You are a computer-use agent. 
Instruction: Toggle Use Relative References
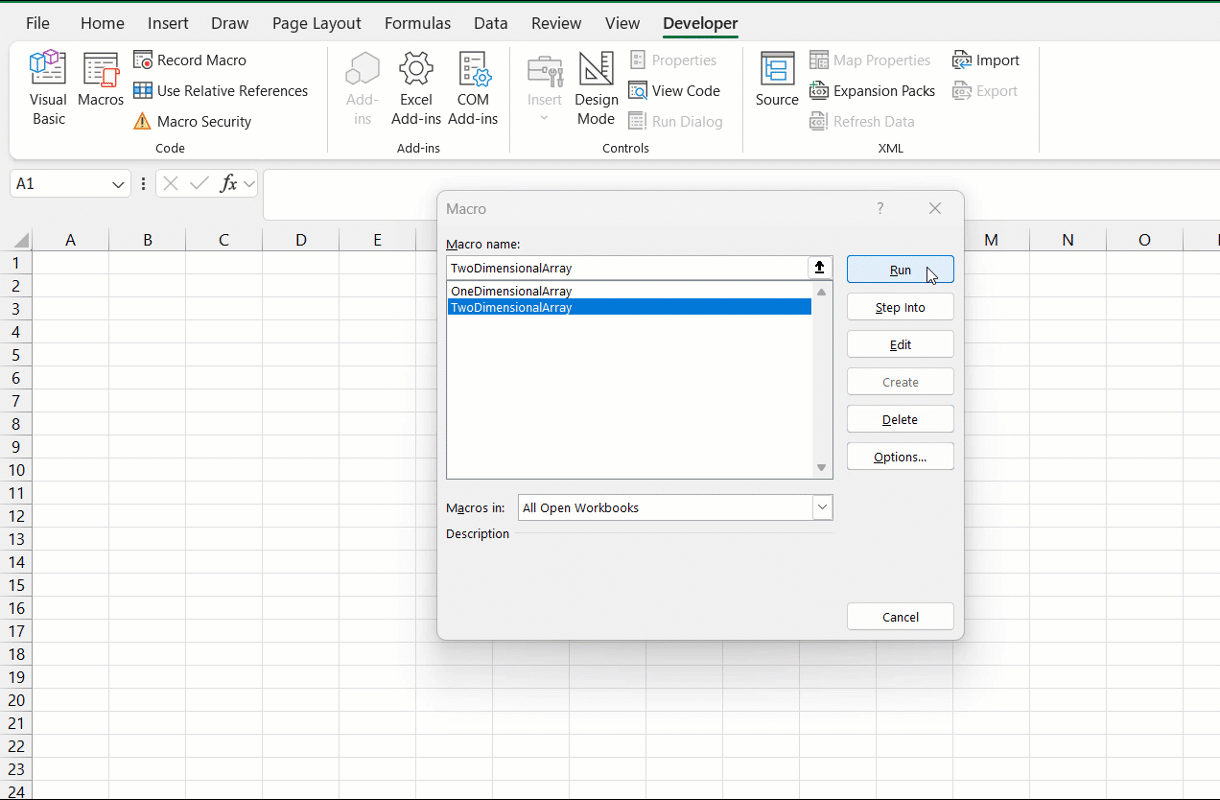(221, 91)
